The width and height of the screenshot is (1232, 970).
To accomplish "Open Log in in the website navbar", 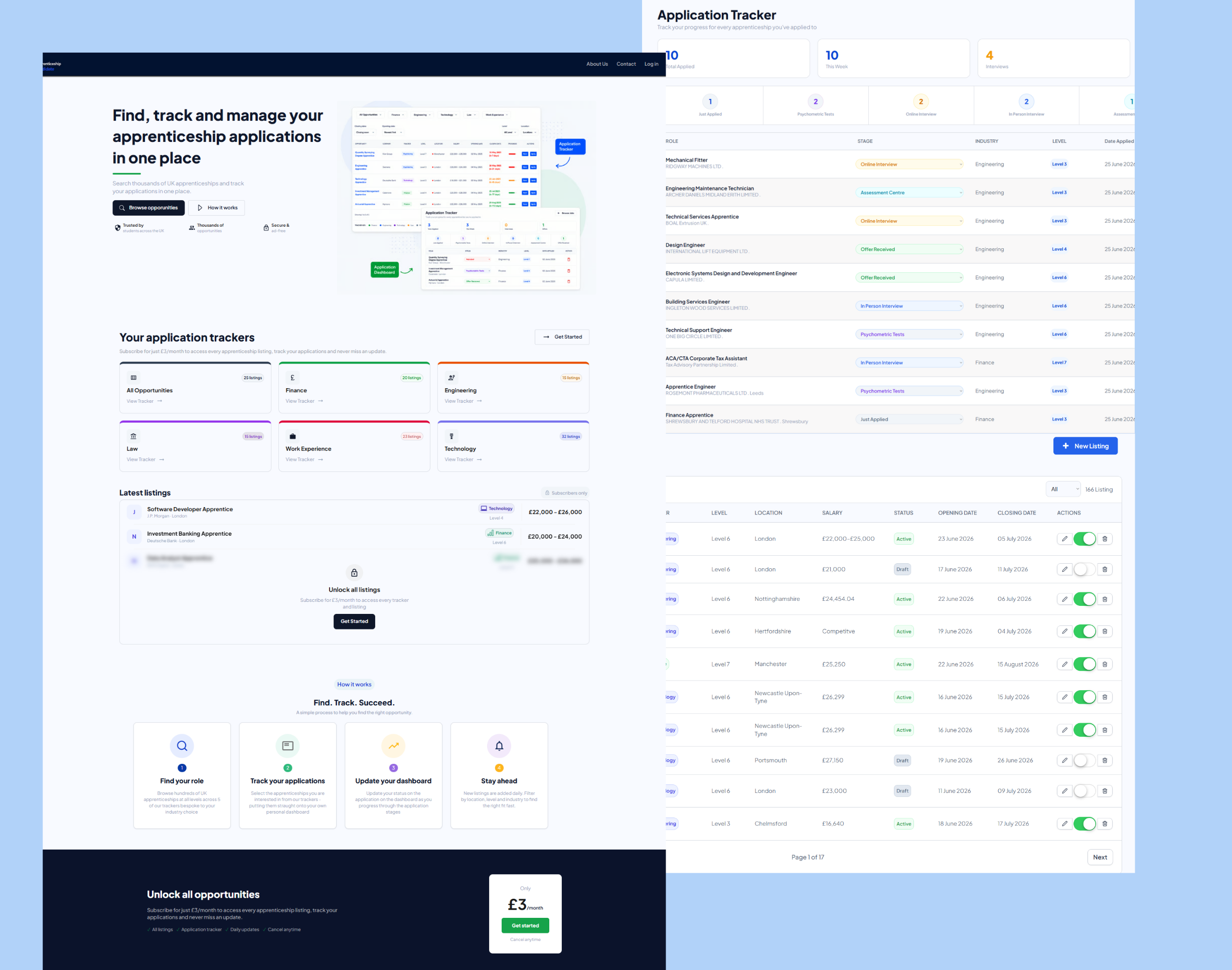I will (652, 64).
